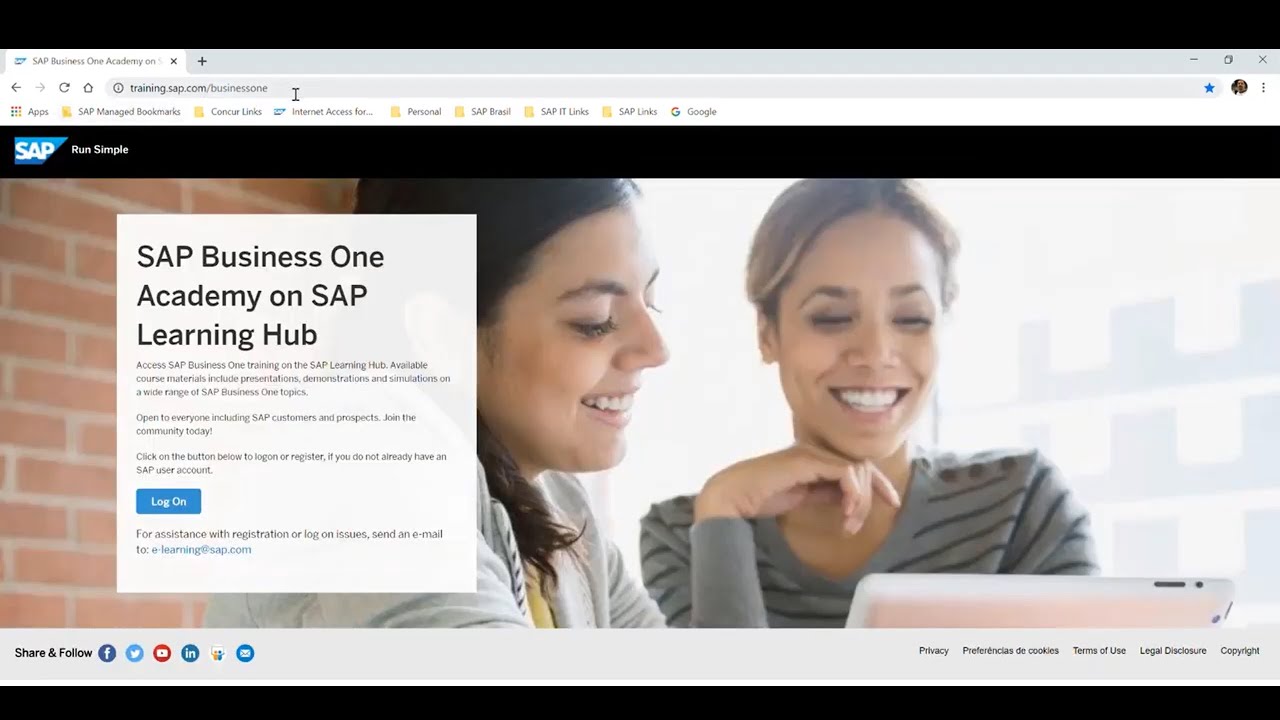Open the SAP Links bookmark folder
The image size is (1280, 720).
click(629, 112)
